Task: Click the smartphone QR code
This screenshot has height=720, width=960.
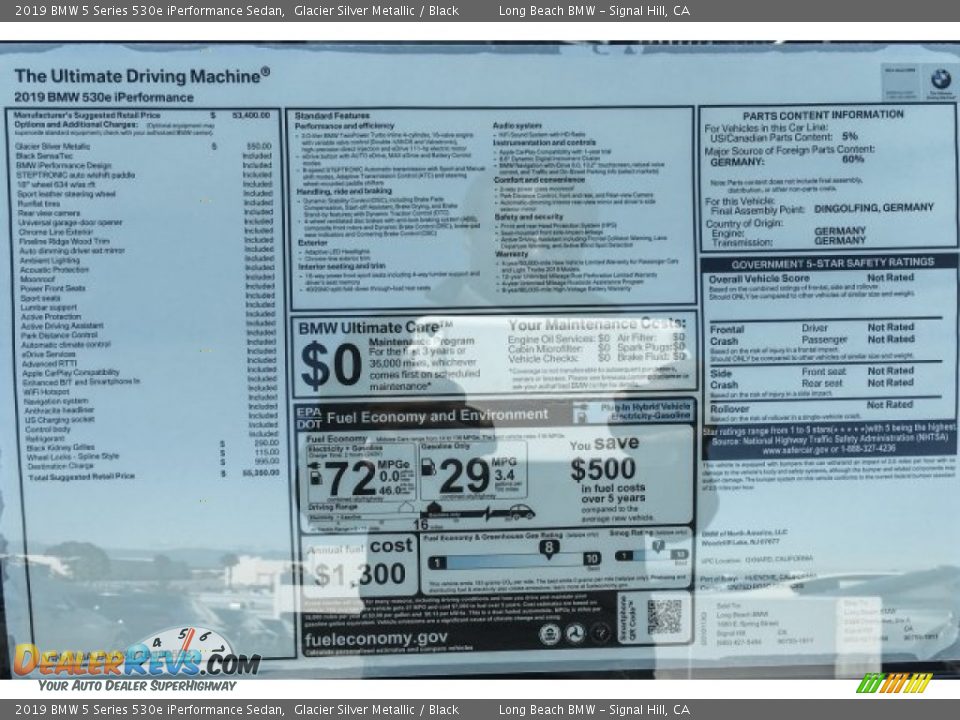Action: click(x=663, y=616)
